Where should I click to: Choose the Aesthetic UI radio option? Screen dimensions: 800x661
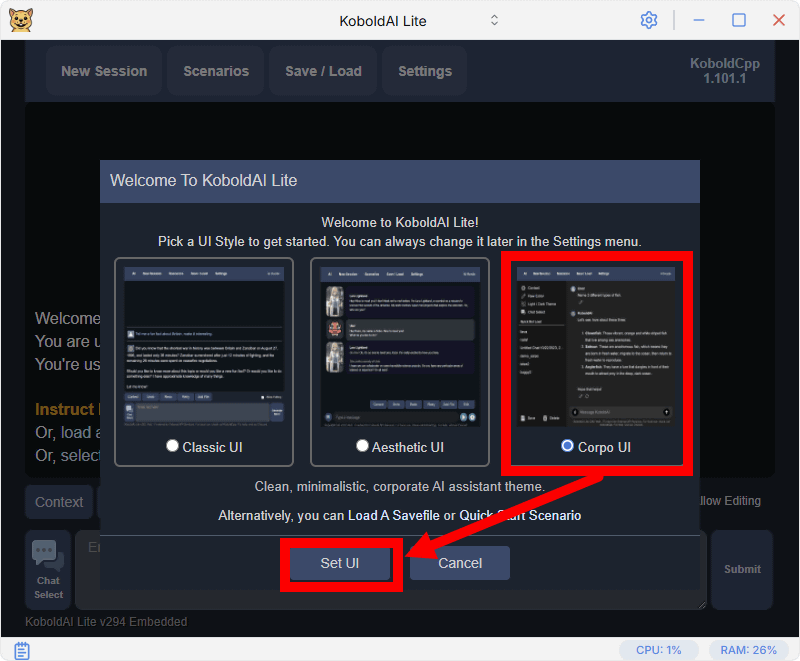point(362,447)
